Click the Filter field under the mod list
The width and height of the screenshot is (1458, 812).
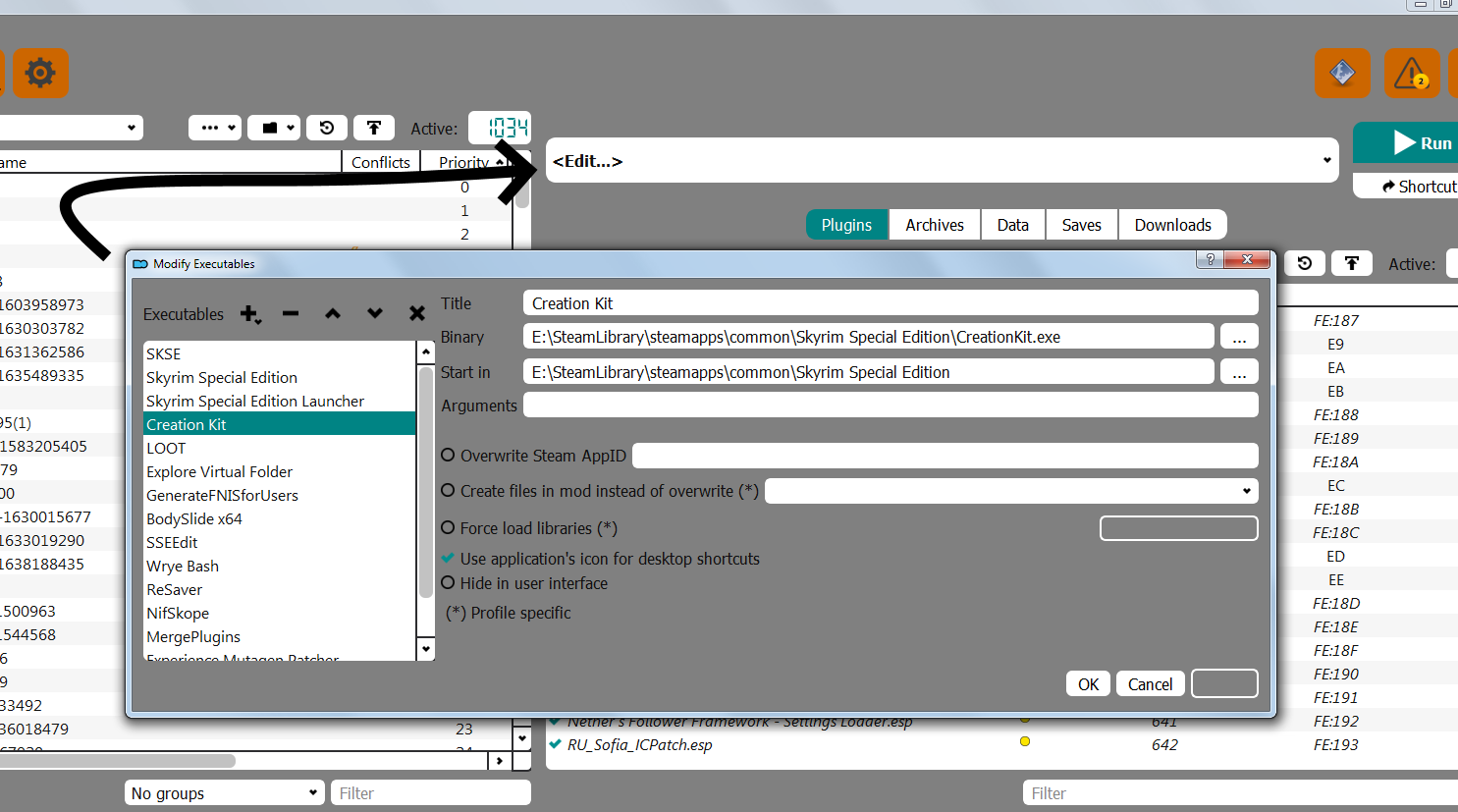pos(431,793)
